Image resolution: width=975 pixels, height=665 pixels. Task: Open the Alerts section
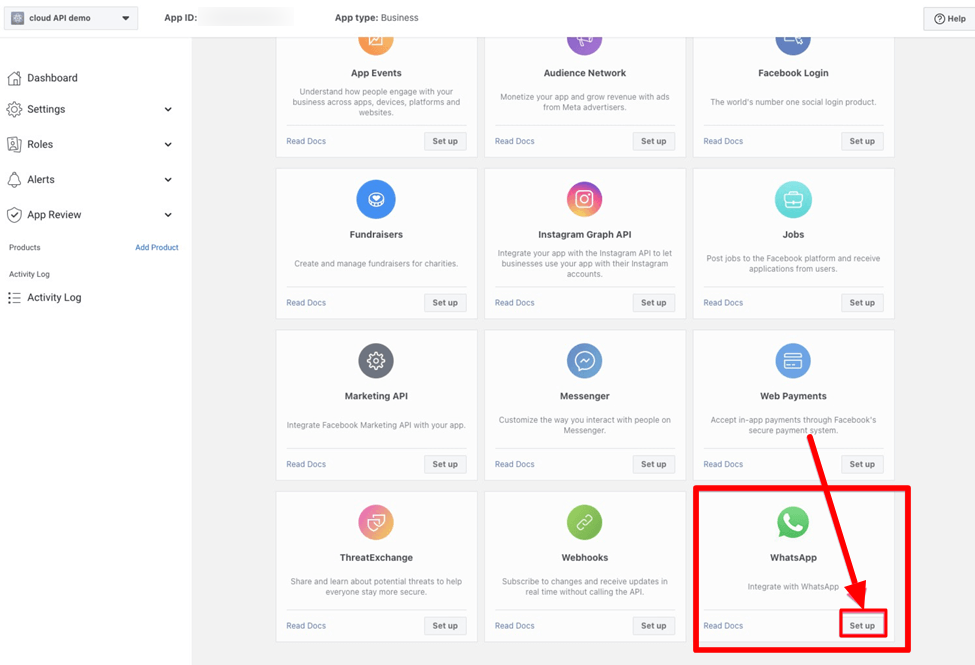tap(41, 180)
